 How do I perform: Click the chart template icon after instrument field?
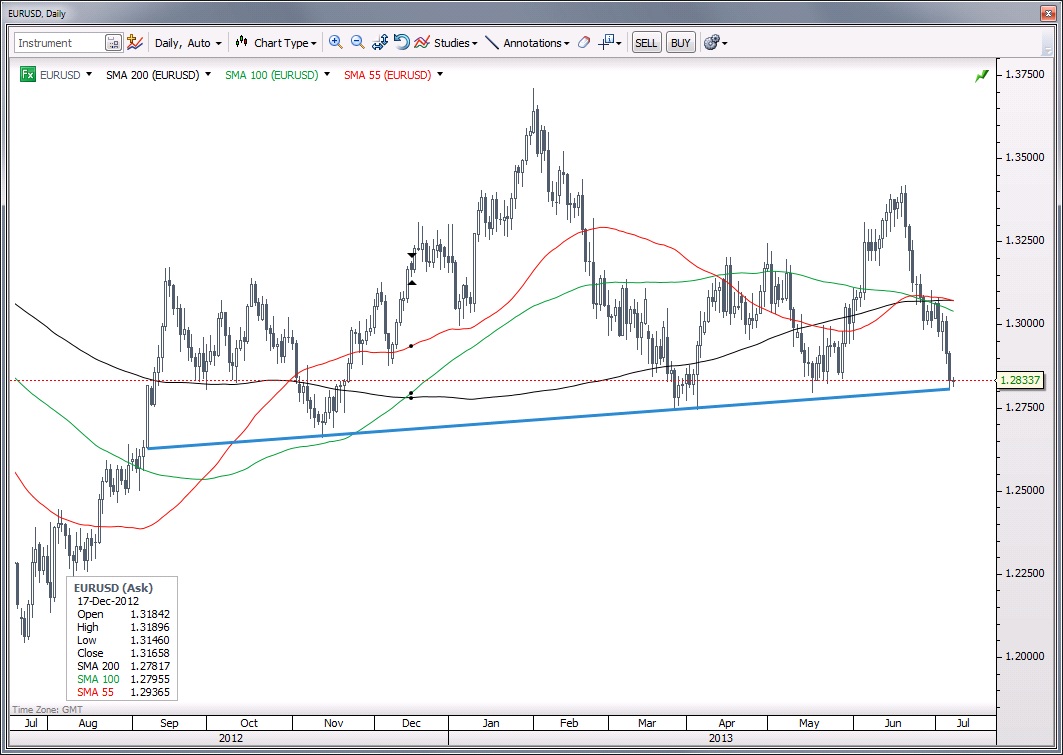pos(135,43)
